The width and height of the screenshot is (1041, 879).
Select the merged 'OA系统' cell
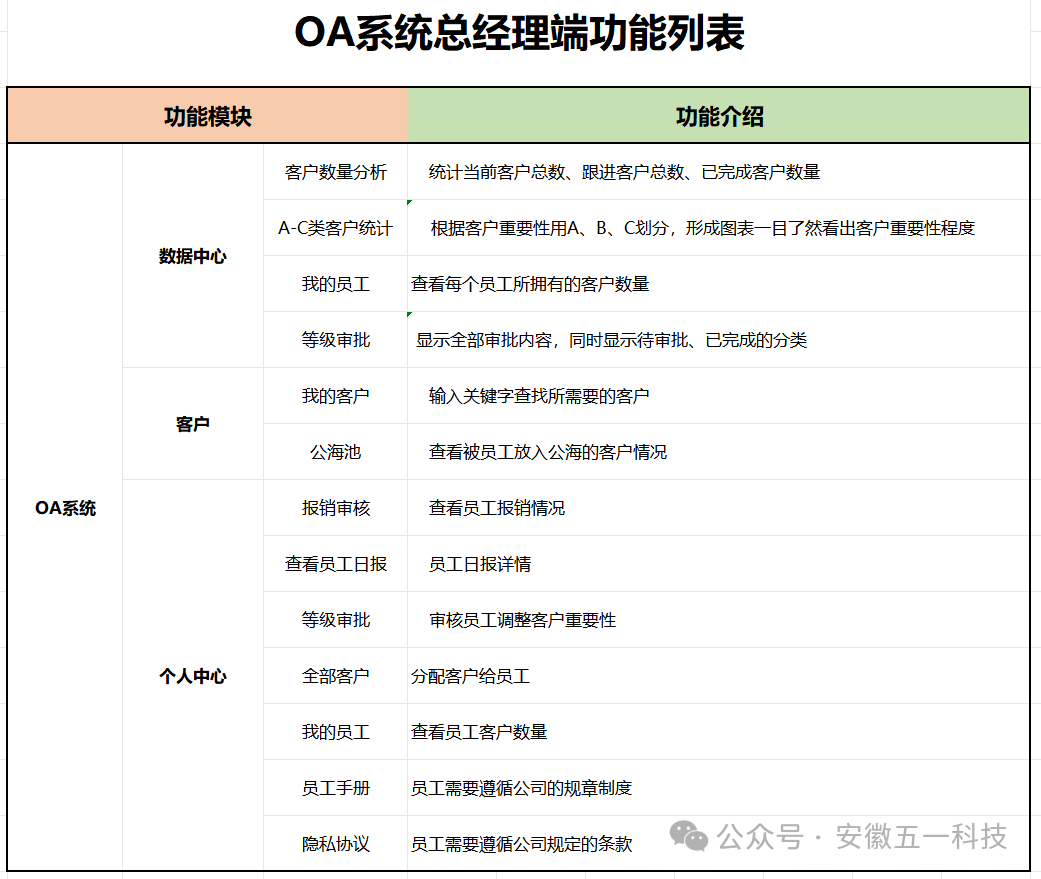pos(65,508)
